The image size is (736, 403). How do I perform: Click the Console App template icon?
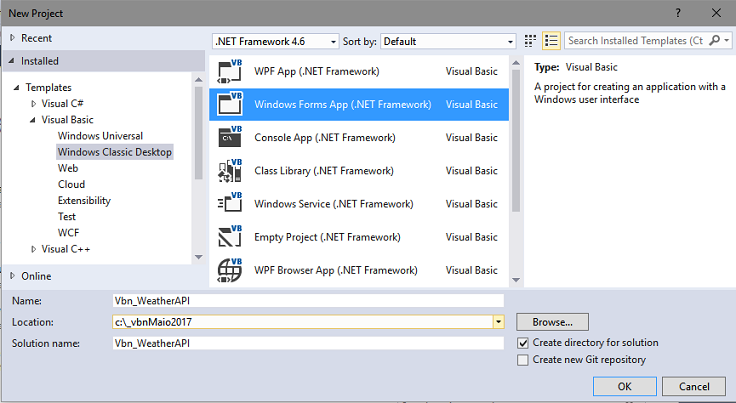[230, 137]
